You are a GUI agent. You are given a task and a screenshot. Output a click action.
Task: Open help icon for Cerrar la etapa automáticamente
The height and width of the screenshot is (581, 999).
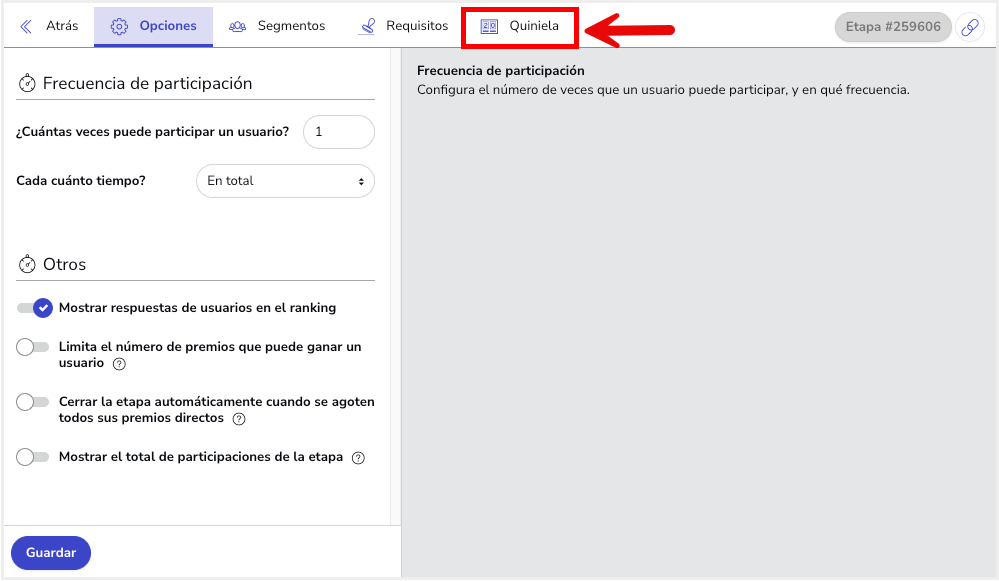[x=239, y=419]
